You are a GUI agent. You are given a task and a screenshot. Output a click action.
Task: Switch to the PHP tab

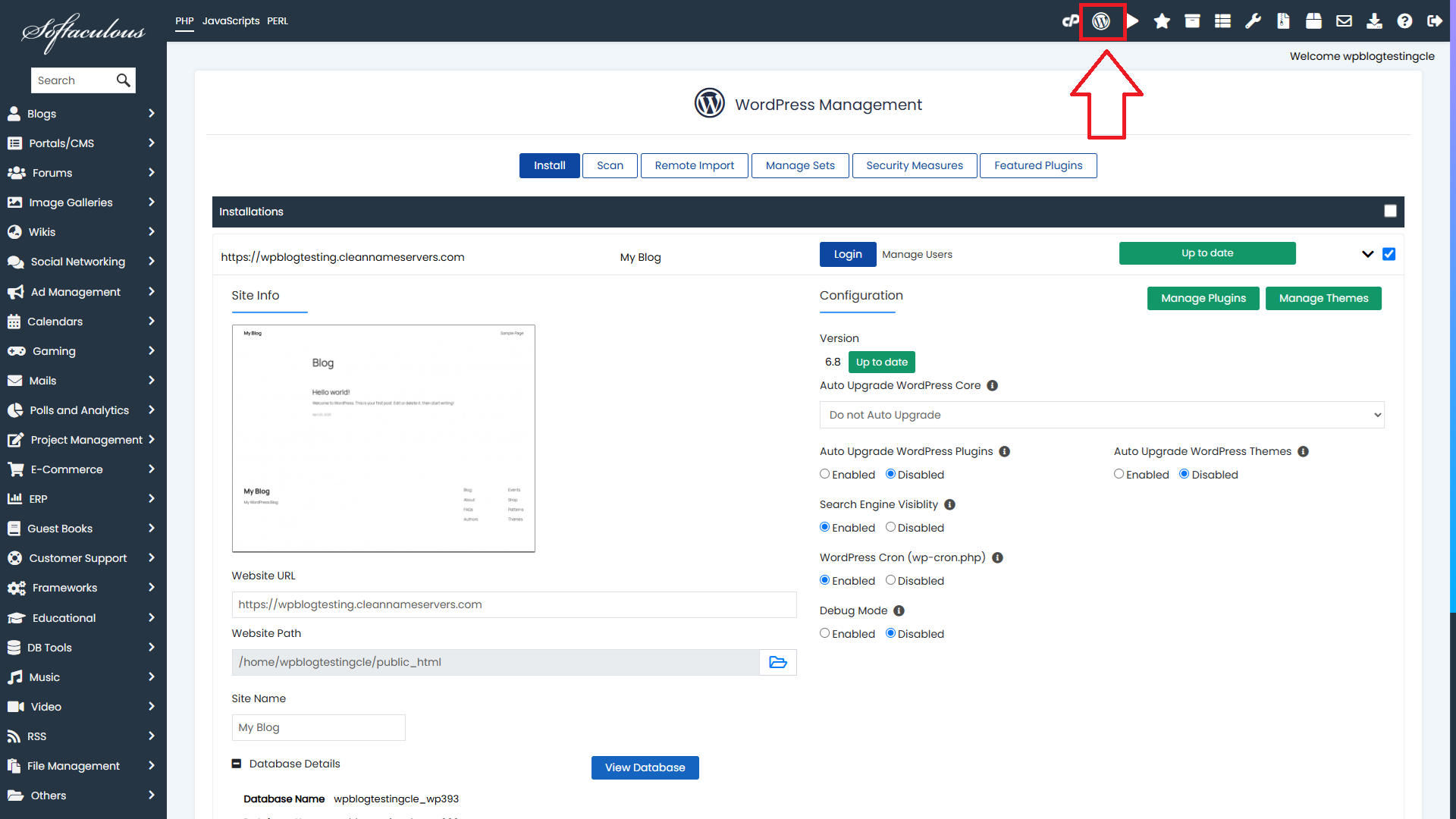pyautogui.click(x=184, y=21)
